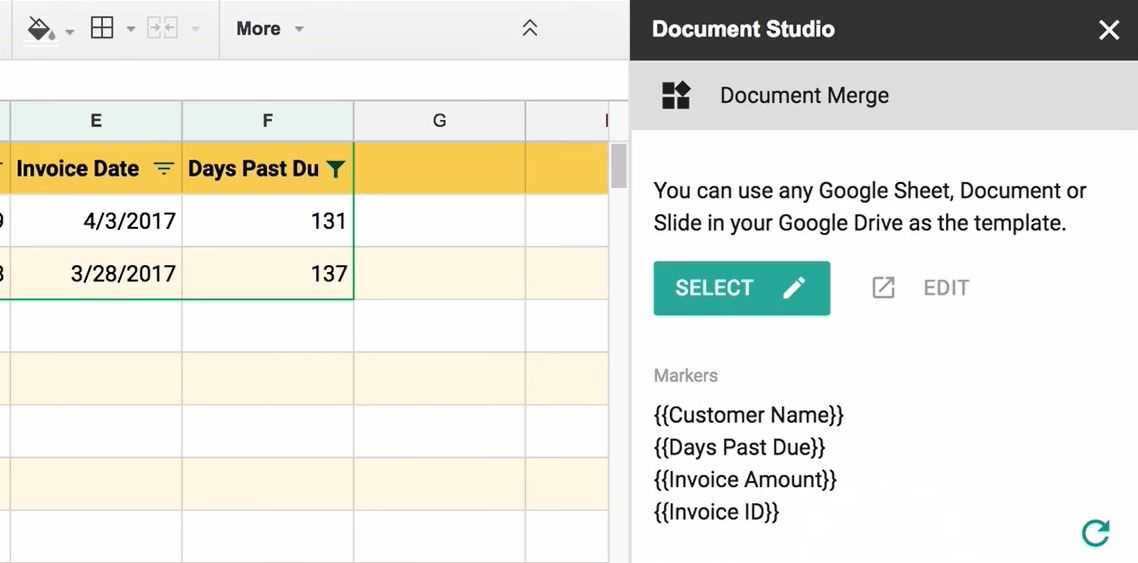Collapse the toolbar with the double chevron
1138x563 pixels.
tap(530, 29)
